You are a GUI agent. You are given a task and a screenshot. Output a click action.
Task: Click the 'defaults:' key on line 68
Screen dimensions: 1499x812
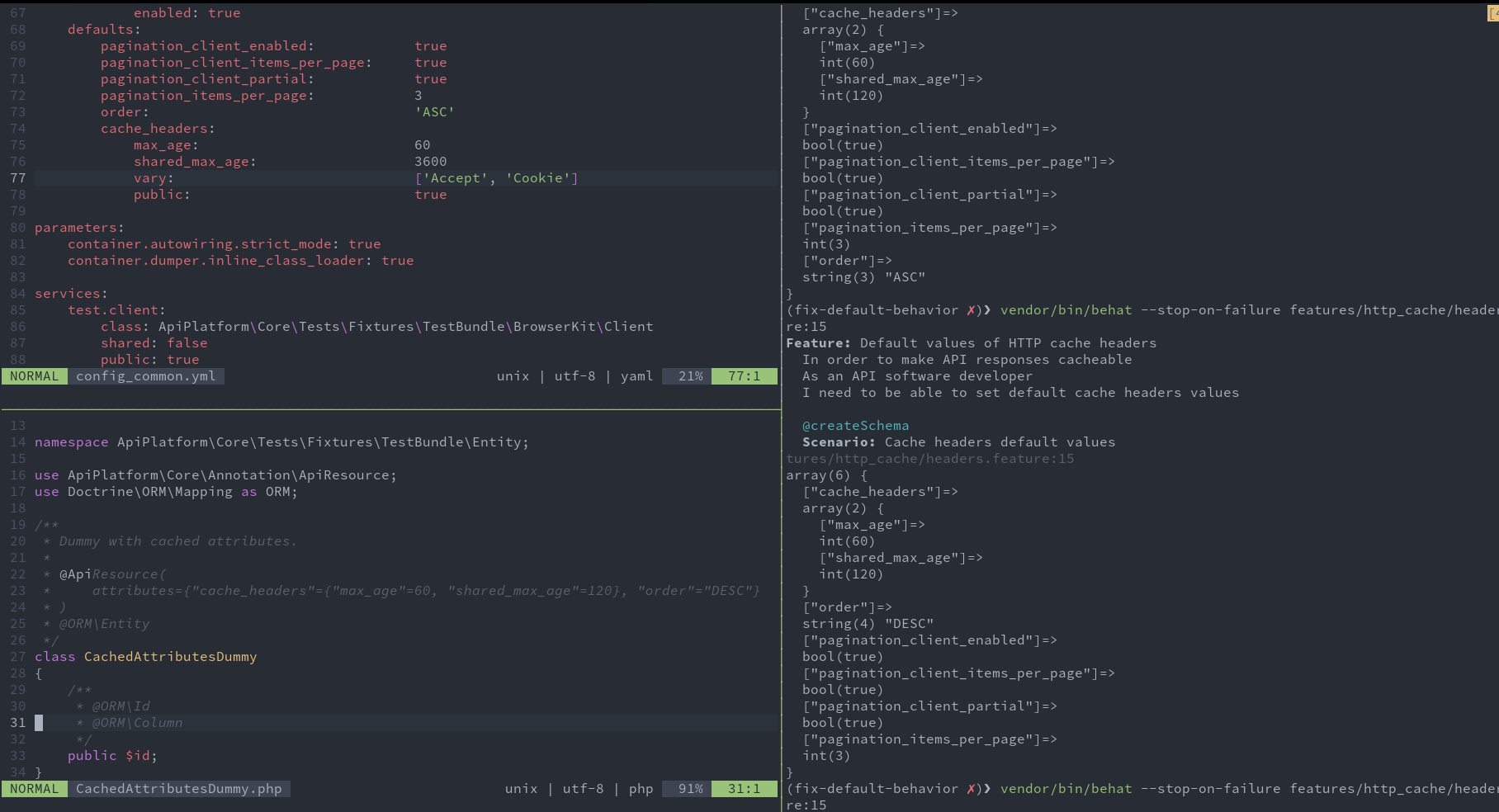(105, 30)
